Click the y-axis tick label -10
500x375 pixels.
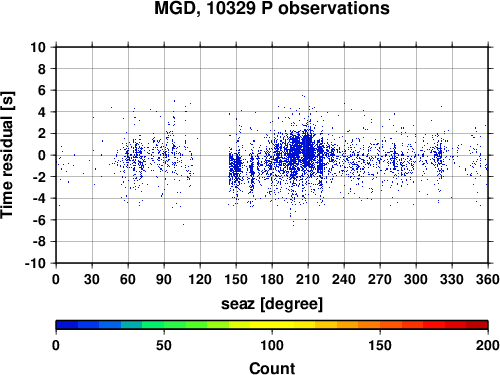[35, 263]
